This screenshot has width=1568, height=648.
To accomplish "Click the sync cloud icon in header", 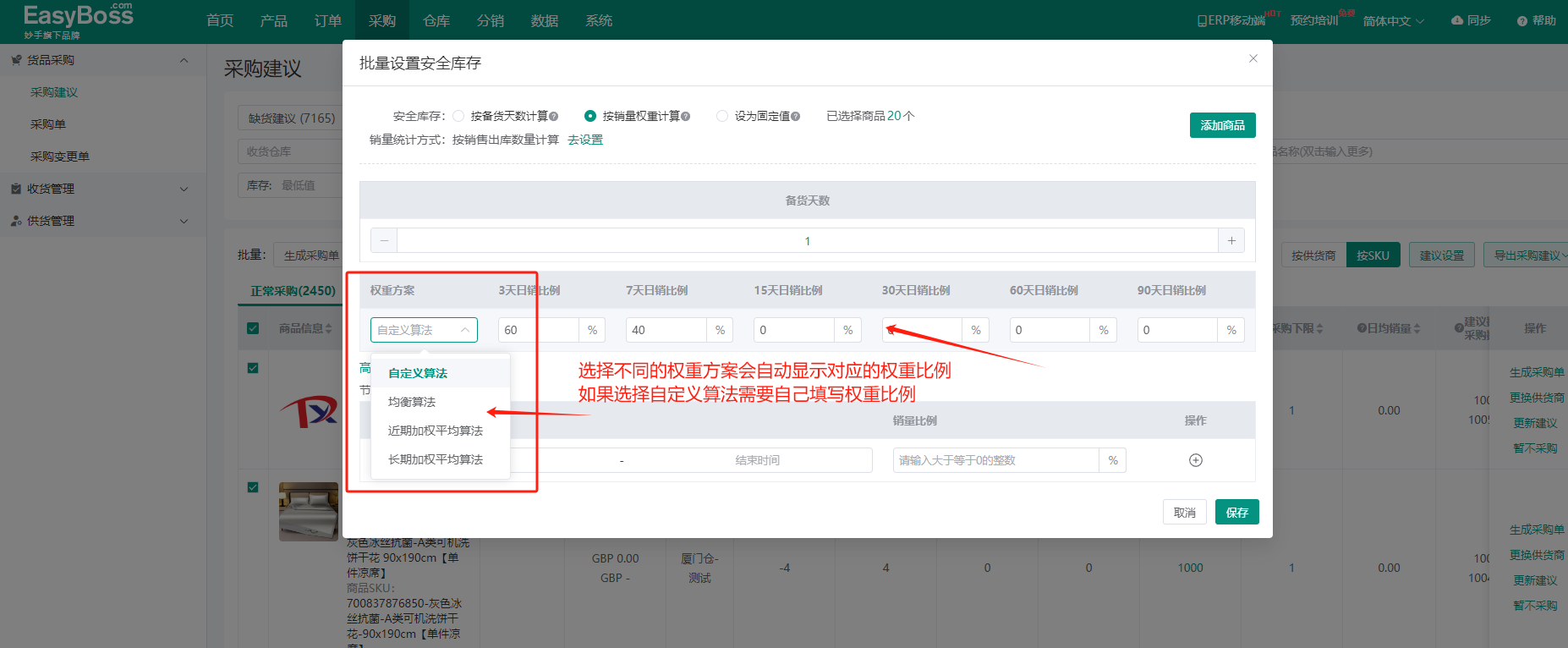I will [x=1457, y=20].
